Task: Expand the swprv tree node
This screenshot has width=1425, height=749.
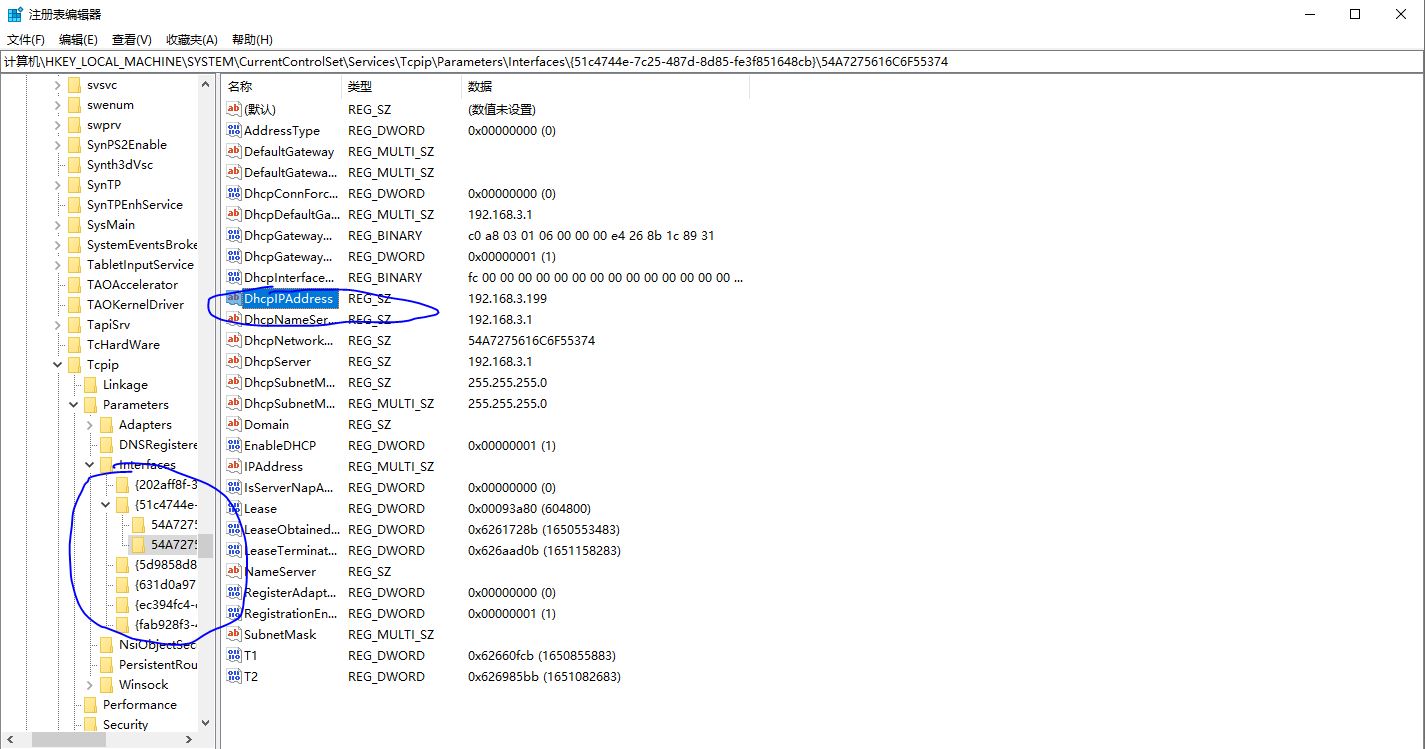Action: coord(58,125)
